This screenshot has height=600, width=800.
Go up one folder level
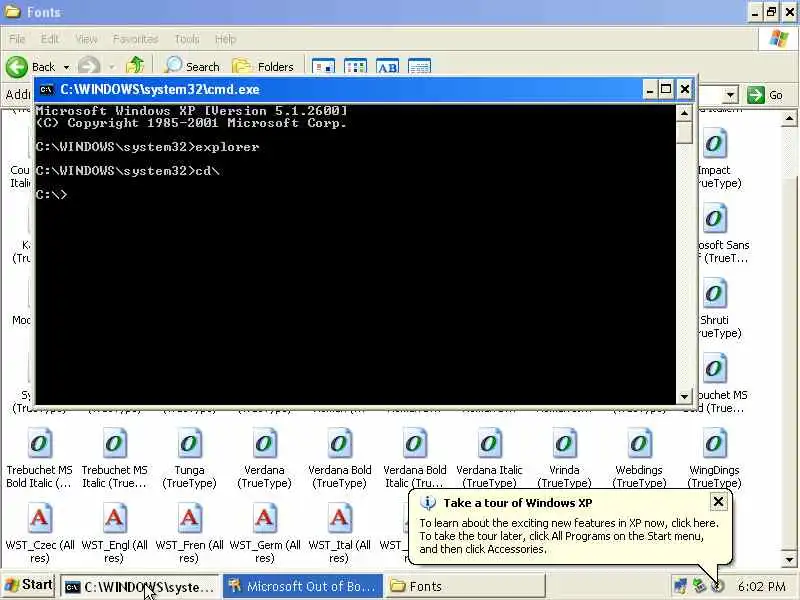135,66
